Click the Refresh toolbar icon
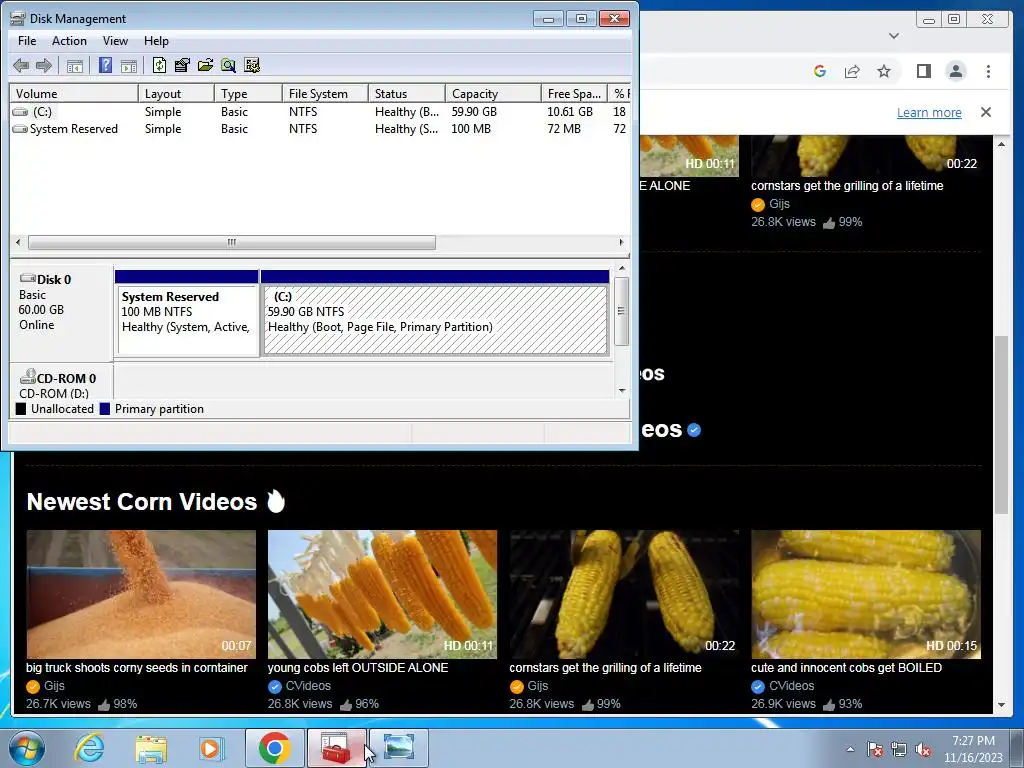1024x768 pixels. point(159,65)
